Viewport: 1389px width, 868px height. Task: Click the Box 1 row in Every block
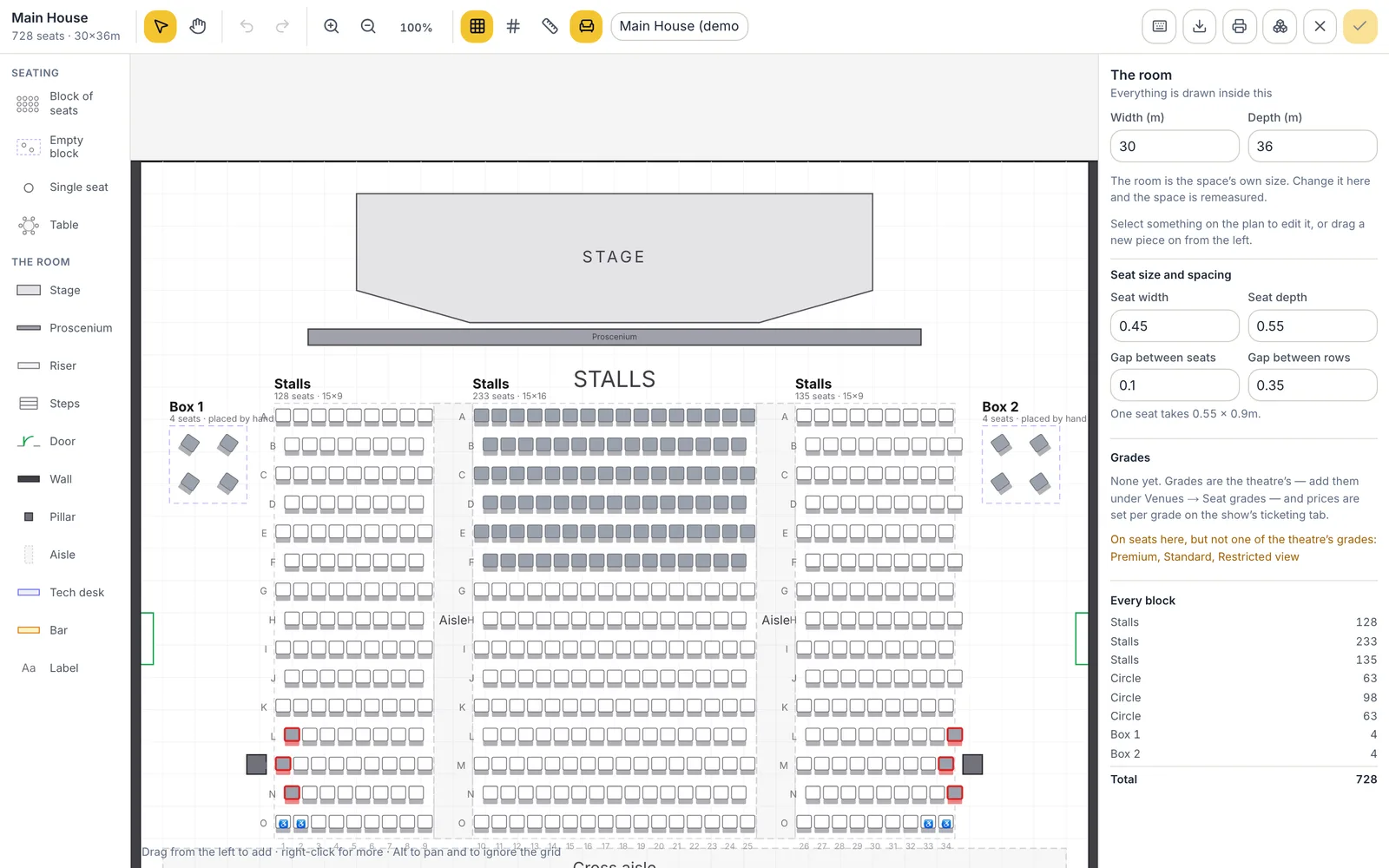click(1244, 734)
